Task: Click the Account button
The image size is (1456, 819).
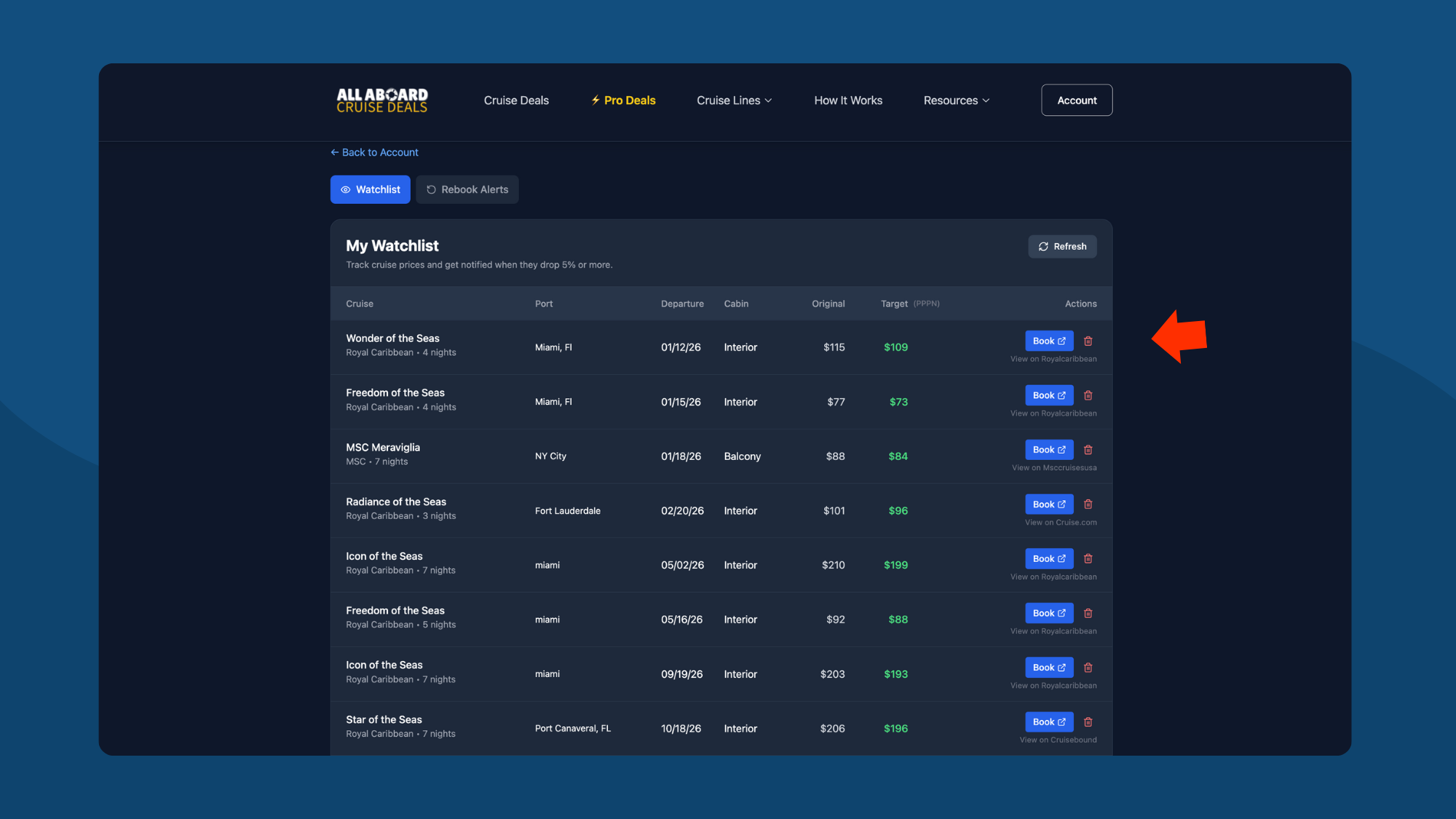Action: point(1076,100)
